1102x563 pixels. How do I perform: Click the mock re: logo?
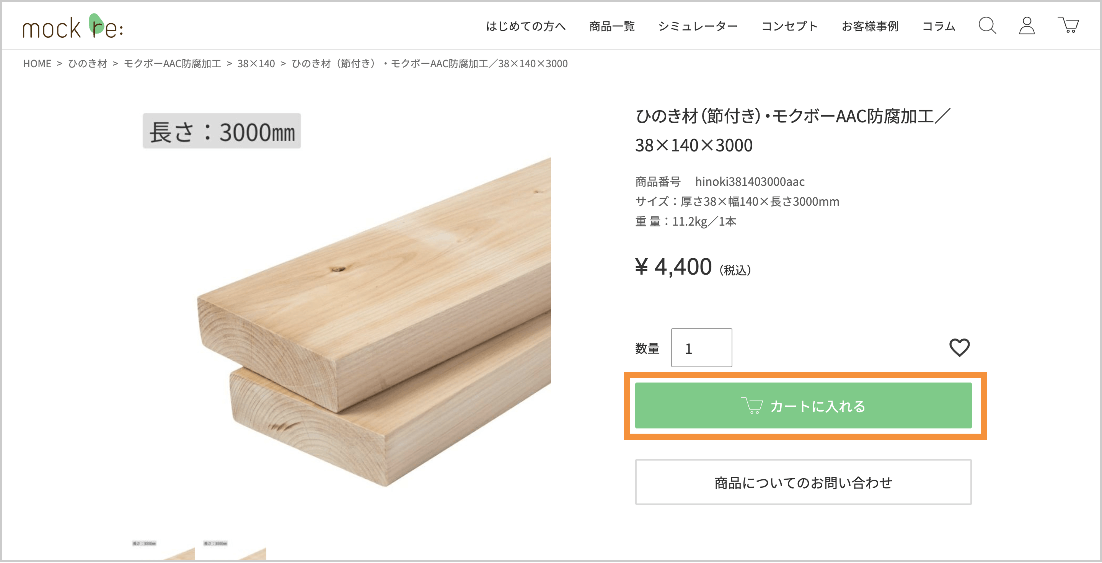tap(73, 26)
